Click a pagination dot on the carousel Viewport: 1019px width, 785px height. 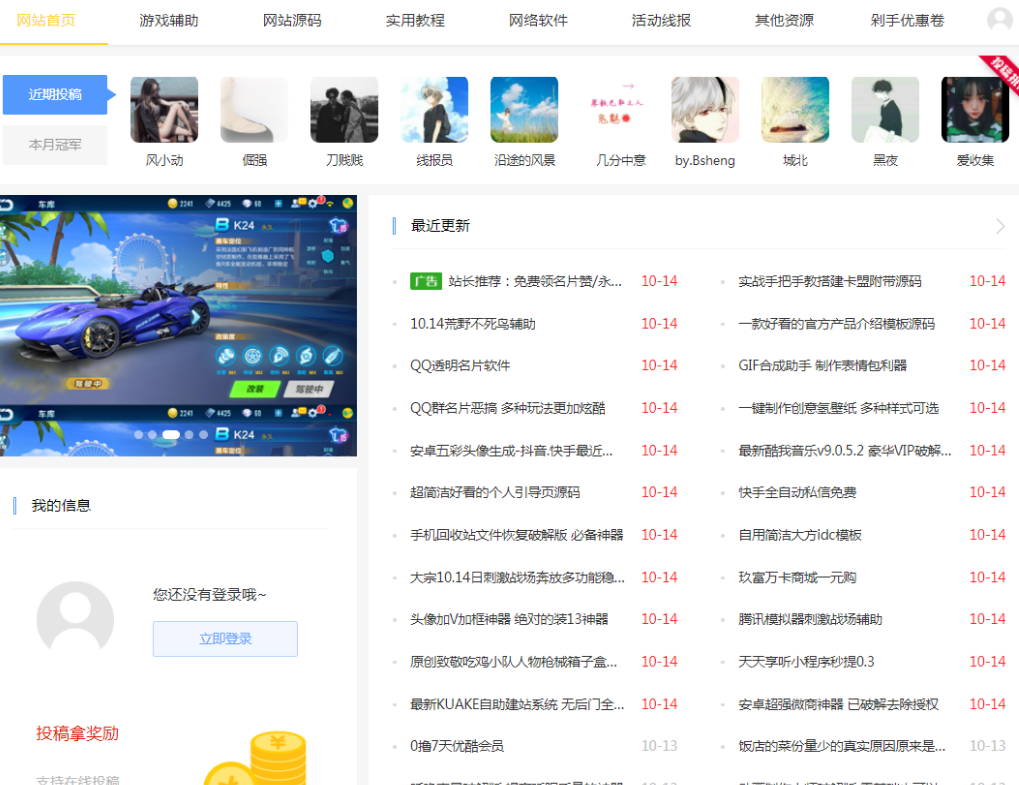click(x=170, y=435)
